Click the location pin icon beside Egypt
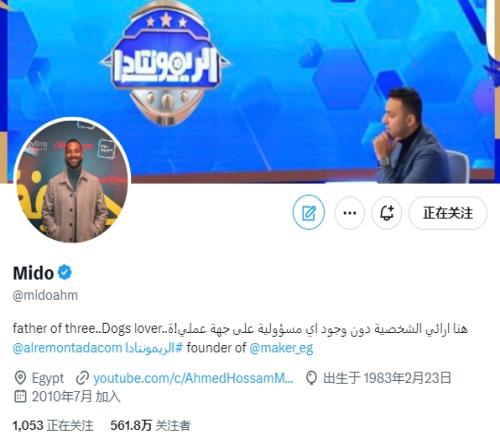Viewport: 500px width, 440px height. (20, 378)
